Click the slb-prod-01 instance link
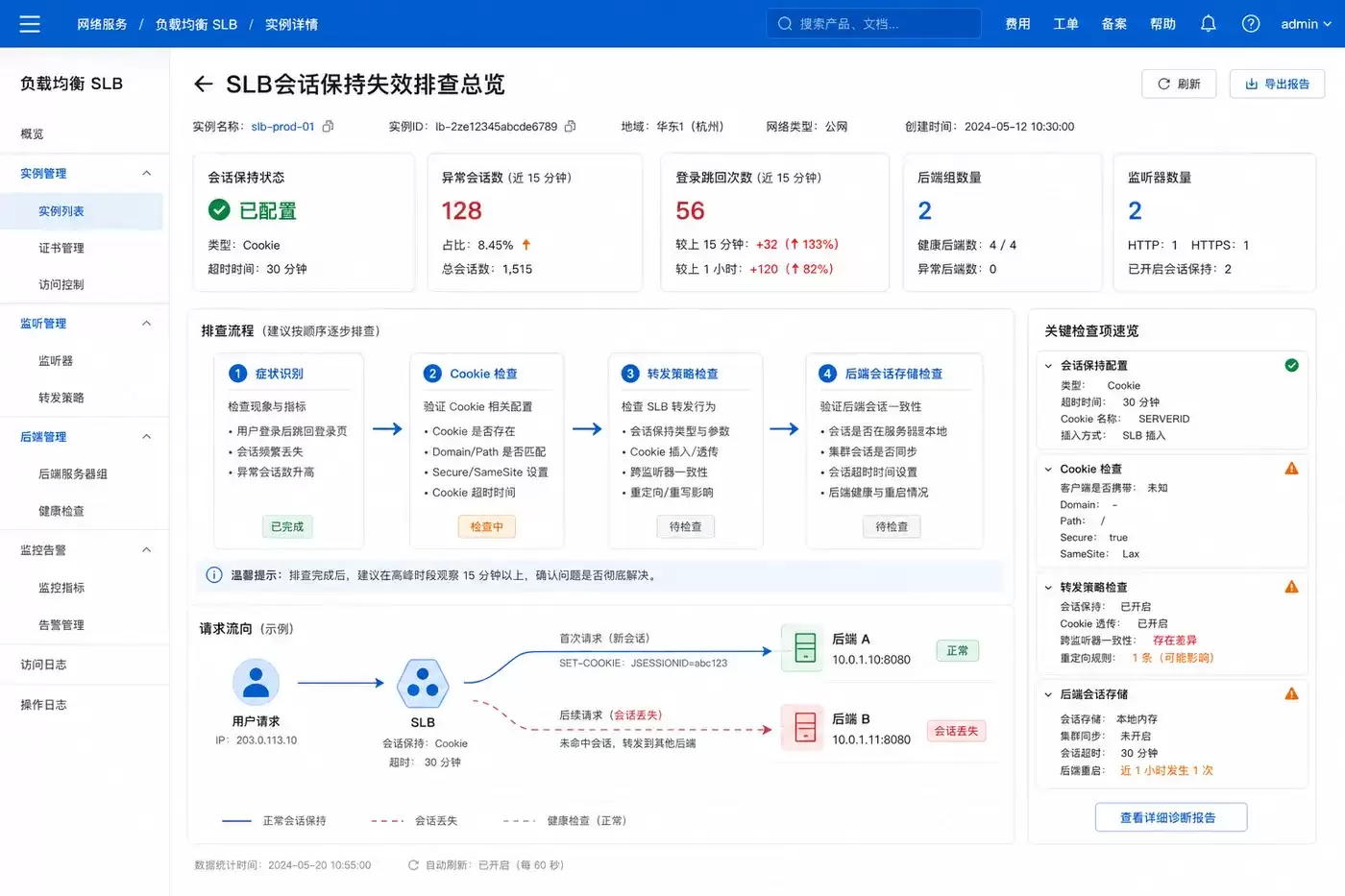1345x896 pixels. tap(282, 126)
